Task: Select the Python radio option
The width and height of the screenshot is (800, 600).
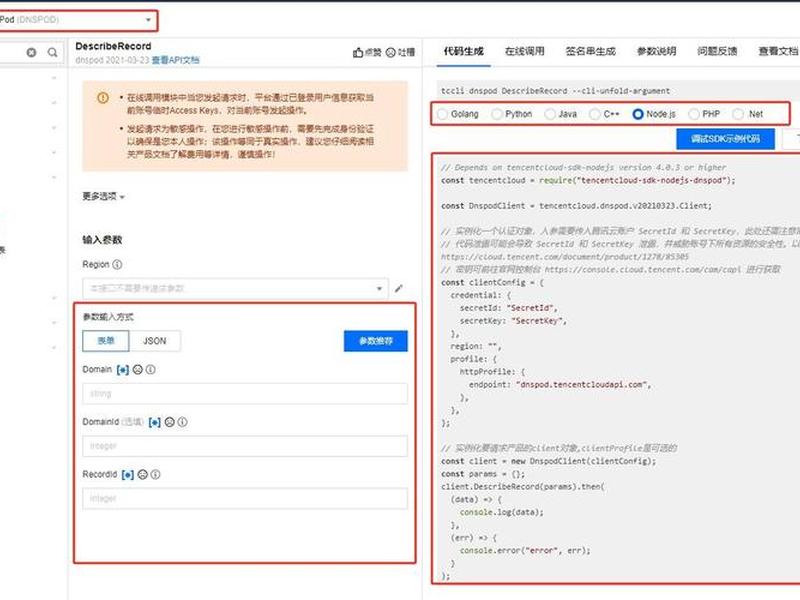Action: tap(496, 114)
